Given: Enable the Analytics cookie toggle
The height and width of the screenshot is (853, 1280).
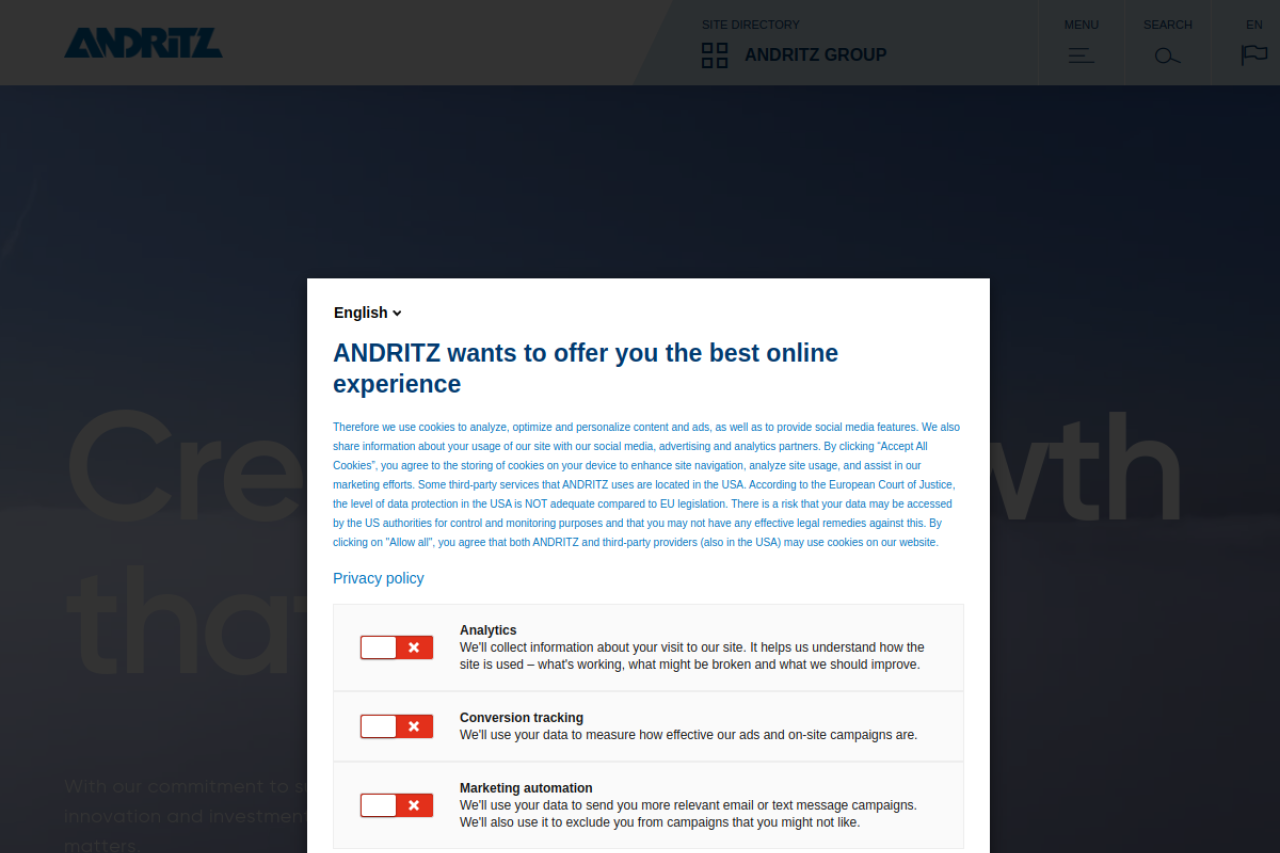Looking at the screenshot, I should click(x=396, y=648).
